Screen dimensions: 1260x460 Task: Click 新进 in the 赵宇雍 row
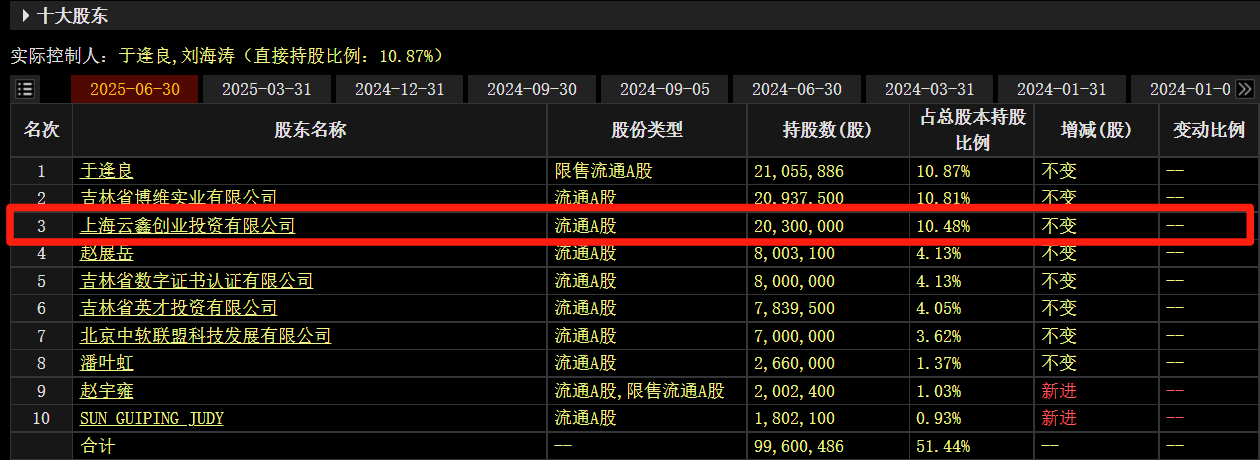point(1059,391)
